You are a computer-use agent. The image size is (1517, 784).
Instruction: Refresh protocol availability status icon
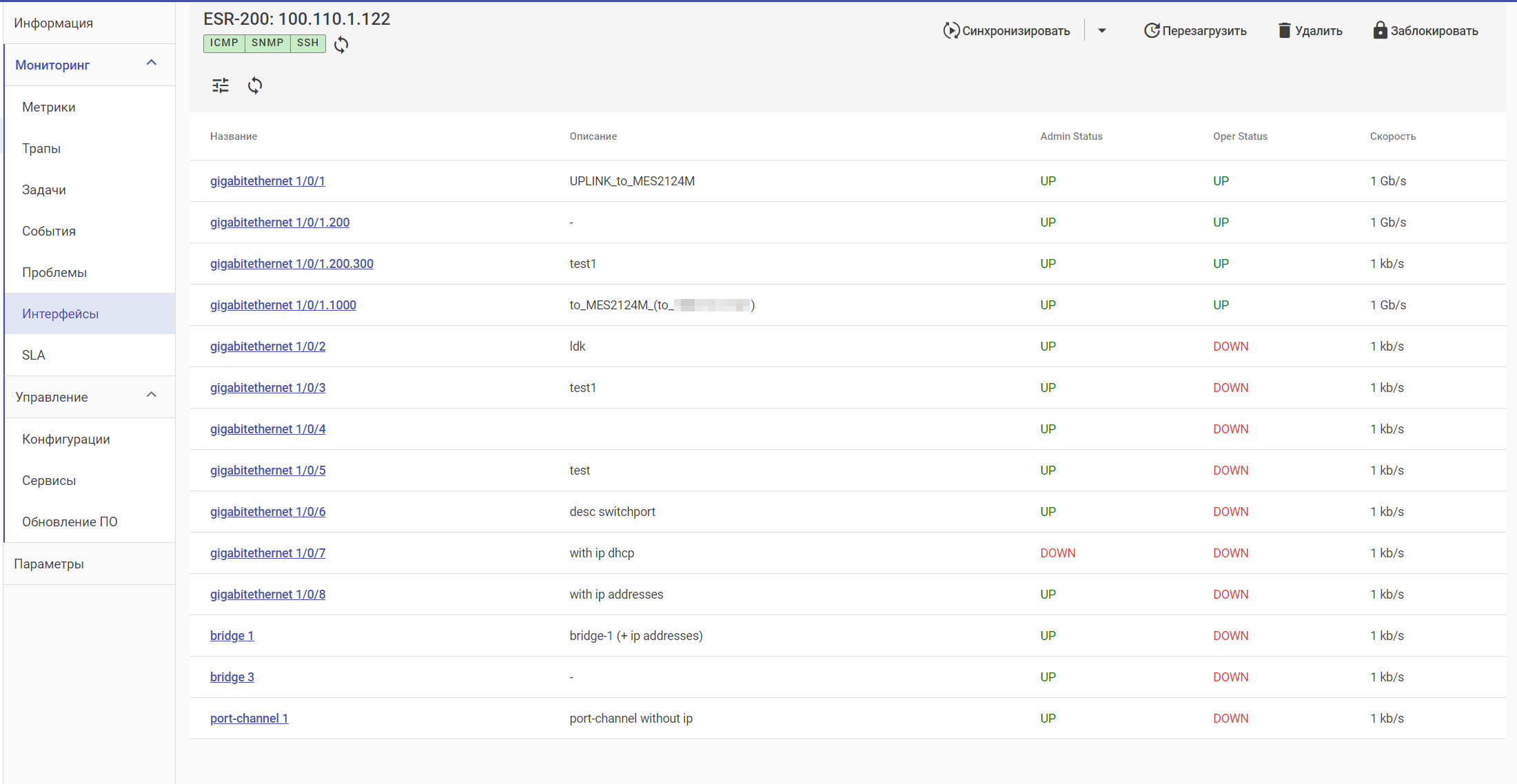tap(341, 45)
